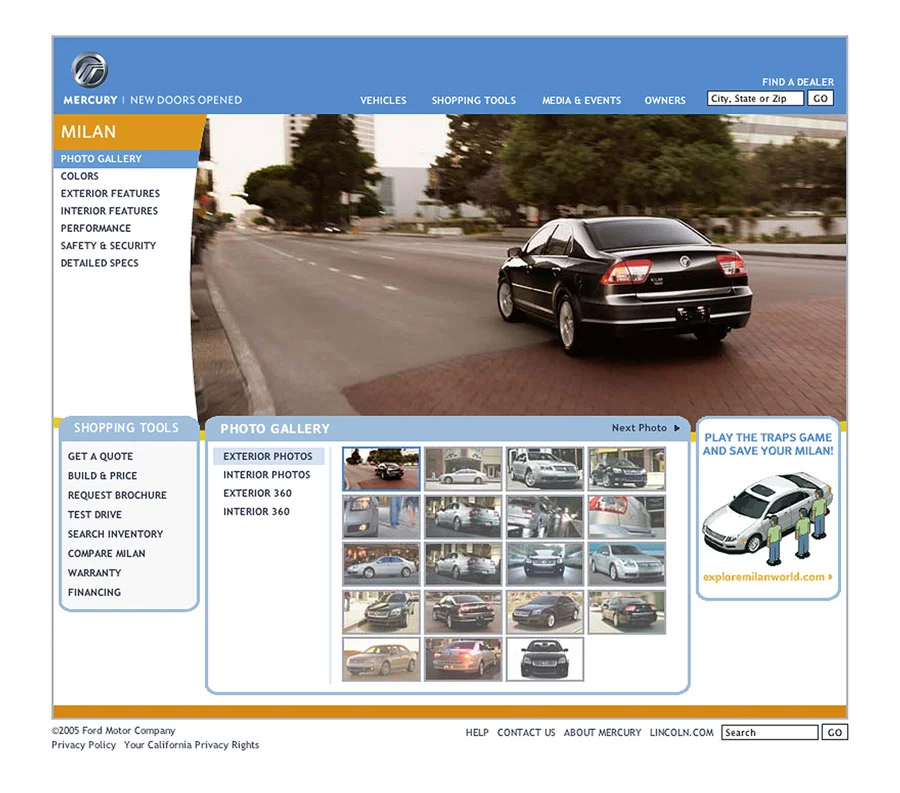Open the Colors section

click(80, 176)
